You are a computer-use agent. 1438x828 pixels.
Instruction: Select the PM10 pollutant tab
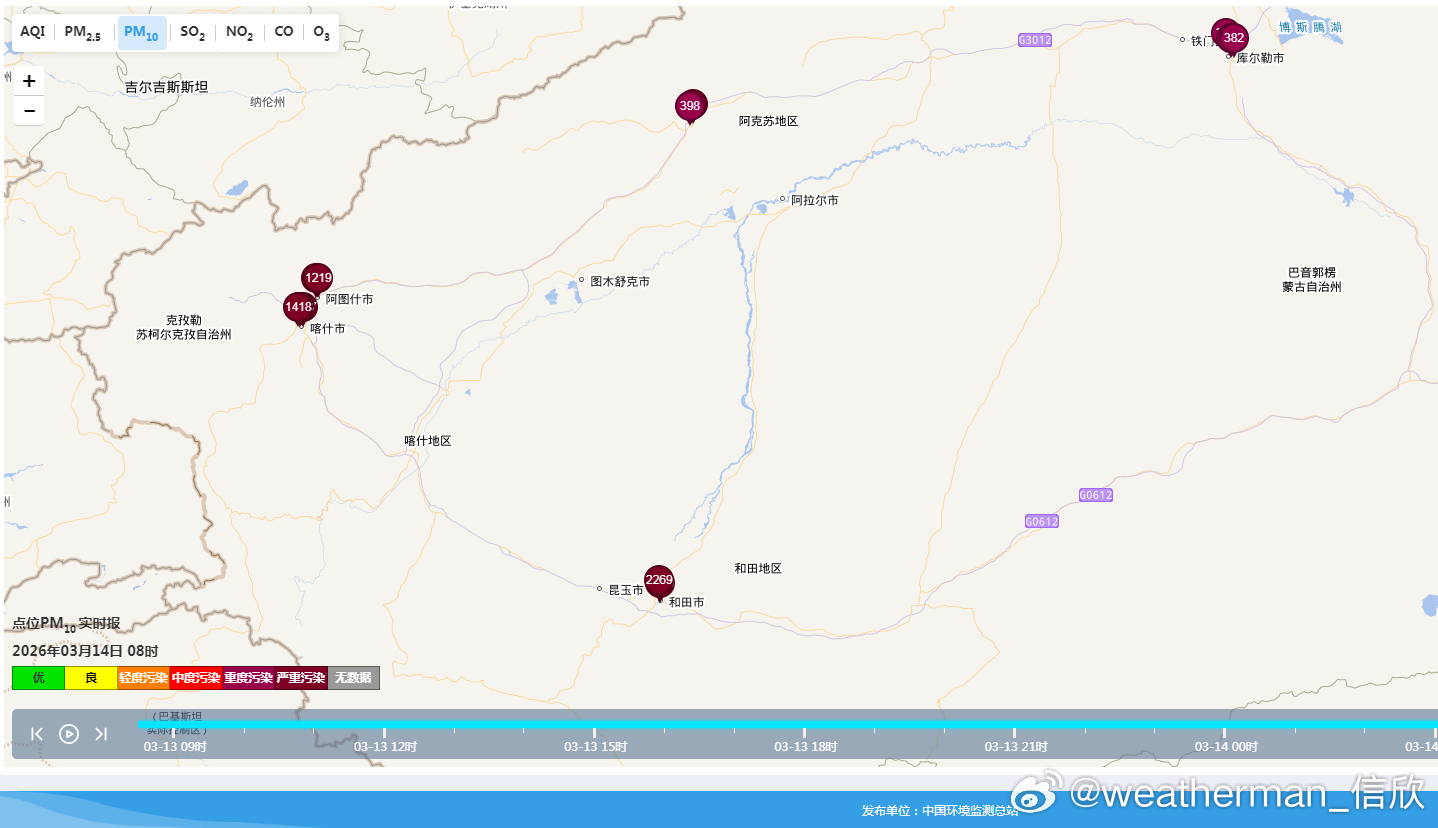(x=142, y=32)
